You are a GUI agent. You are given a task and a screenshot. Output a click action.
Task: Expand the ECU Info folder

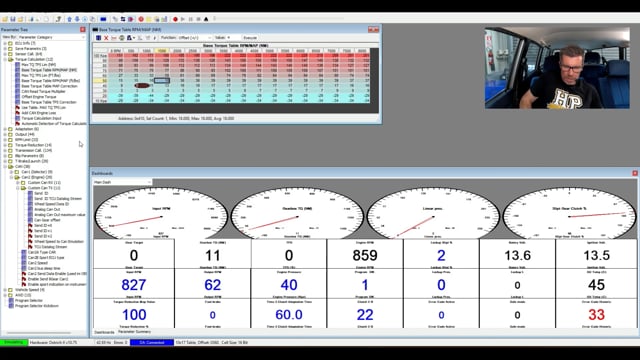(5, 43)
